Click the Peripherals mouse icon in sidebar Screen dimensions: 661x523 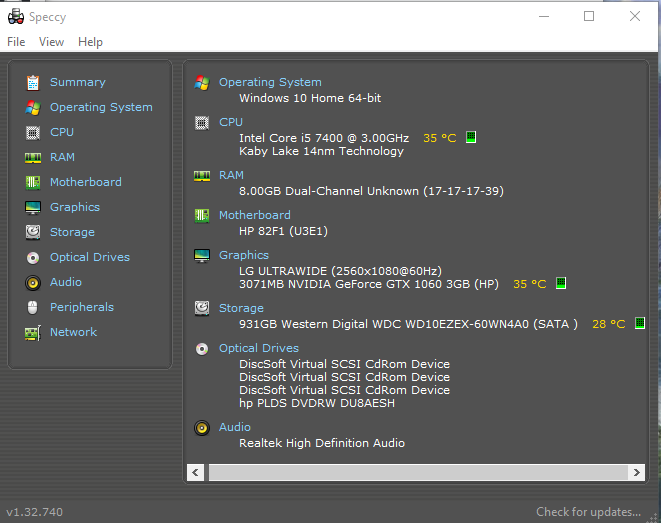click(x=33, y=308)
